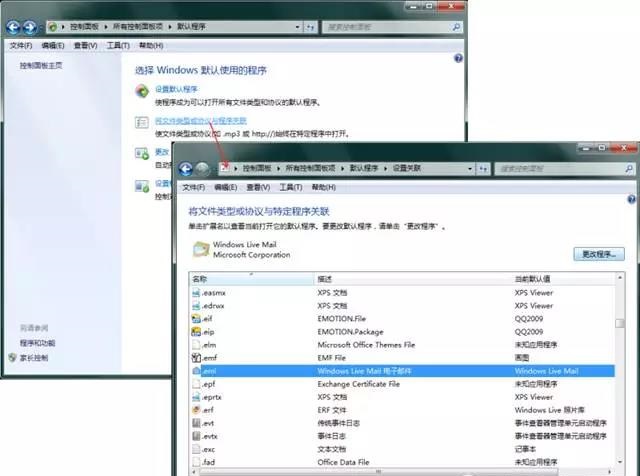Click the refresh icon in Set Associations address bar

(x=483, y=169)
